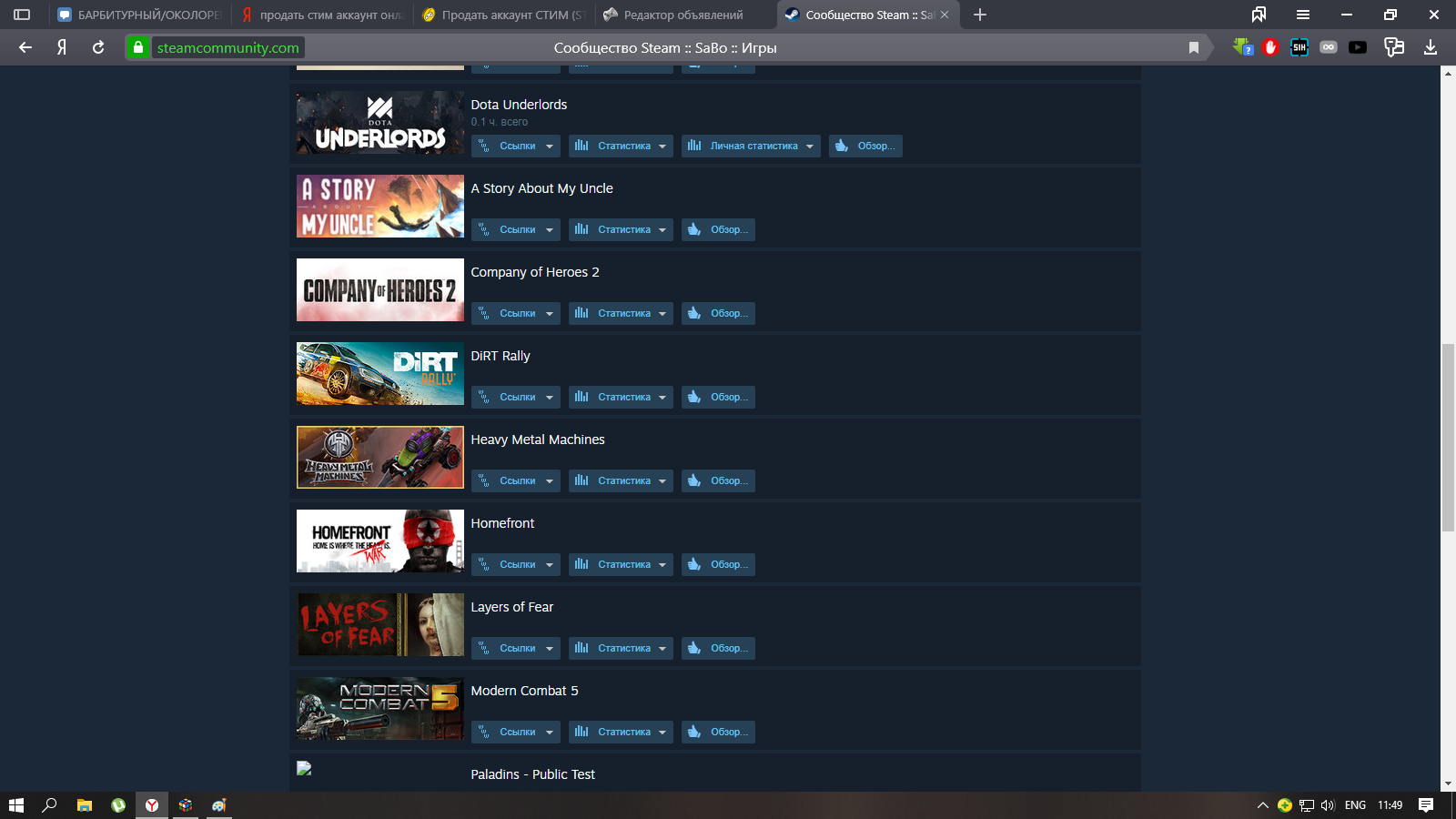Viewport: 1456px width, 819px height.
Task: Click the steamcommunity.com address field
Action: 227,47
